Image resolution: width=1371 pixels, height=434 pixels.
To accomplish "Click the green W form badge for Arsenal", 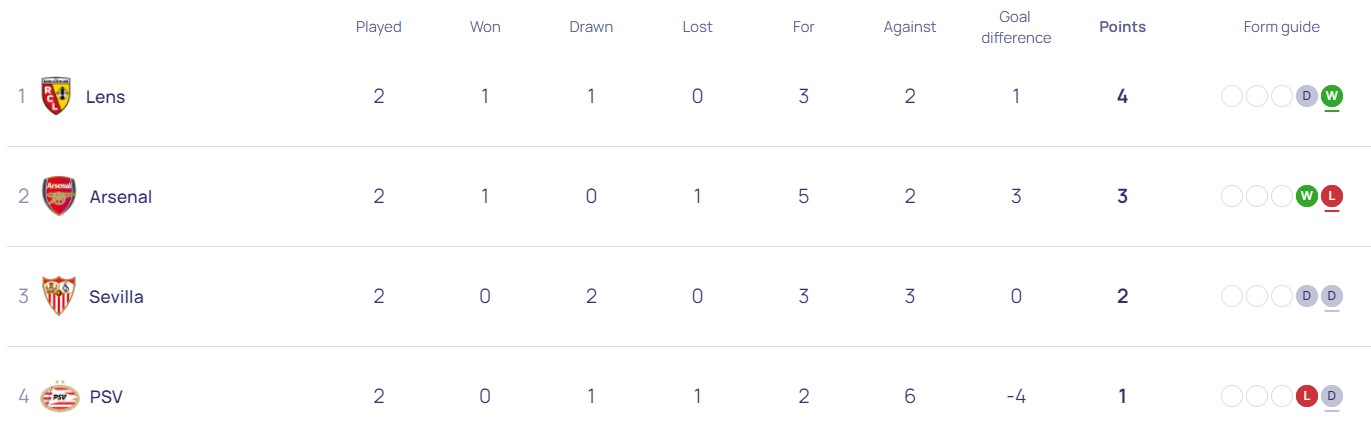I will click(1306, 197).
